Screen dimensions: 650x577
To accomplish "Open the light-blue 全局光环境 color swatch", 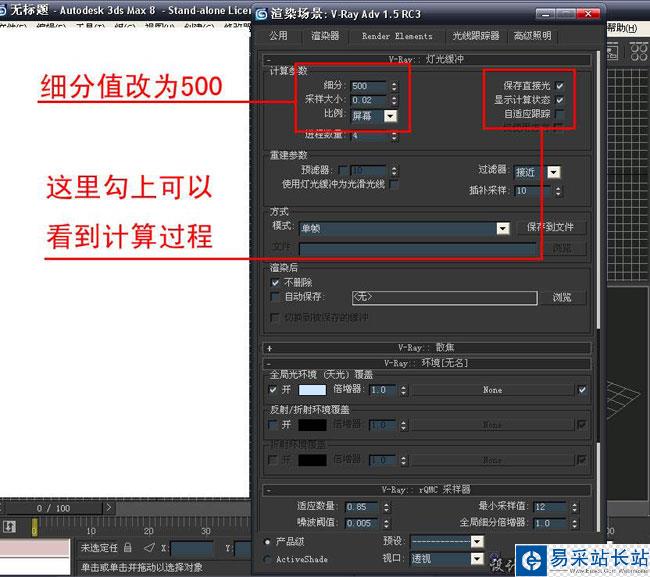I will tap(312, 390).
